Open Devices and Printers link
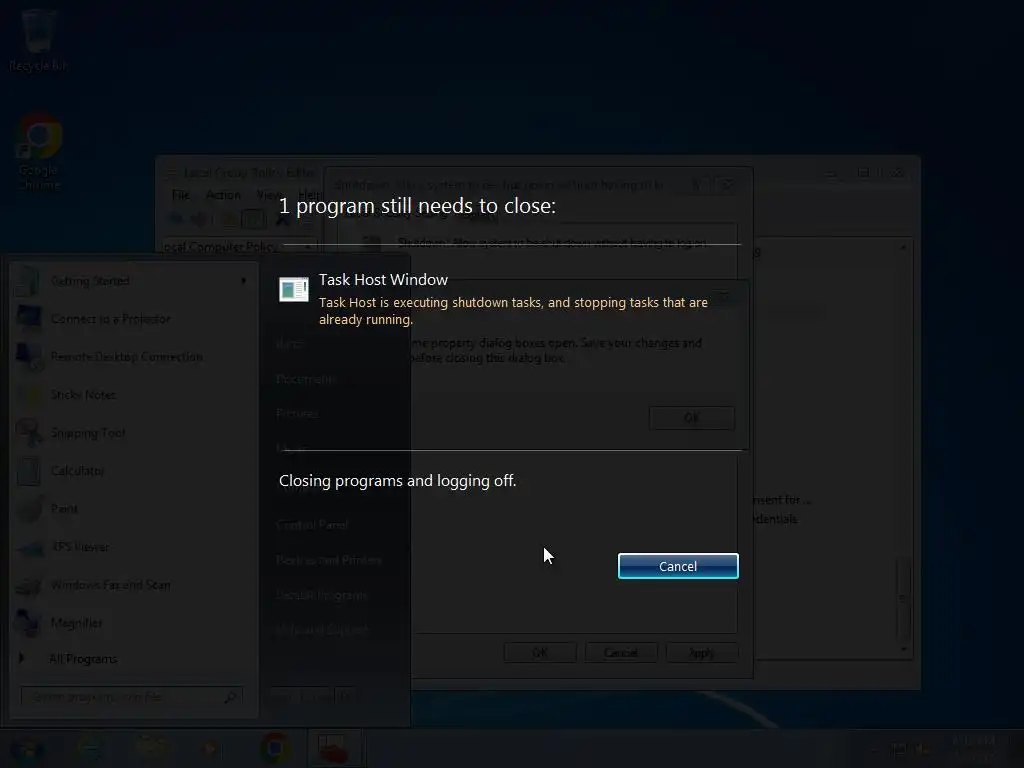Image resolution: width=1024 pixels, height=768 pixels. 328,560
